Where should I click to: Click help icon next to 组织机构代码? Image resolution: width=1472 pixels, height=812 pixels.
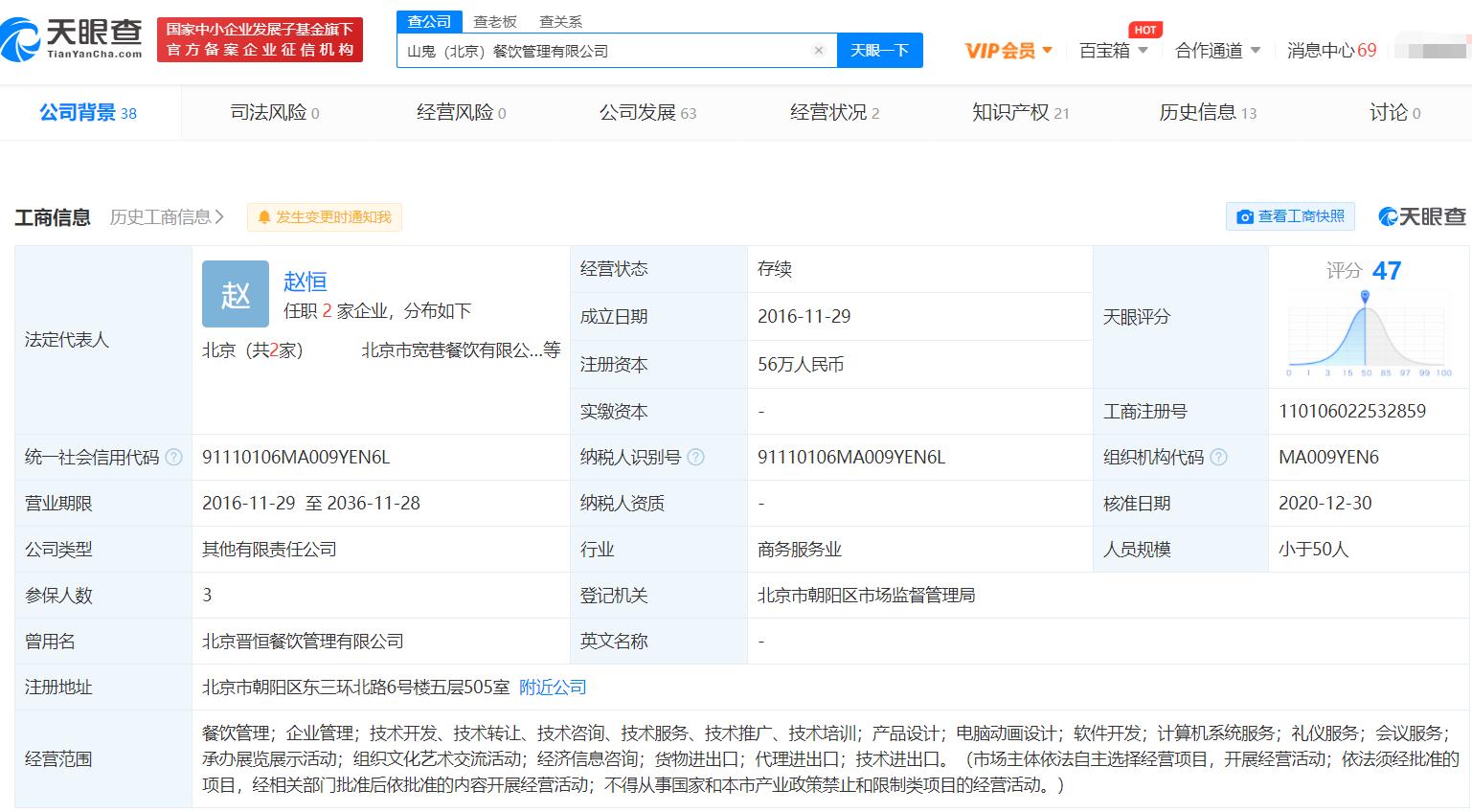1218,458
